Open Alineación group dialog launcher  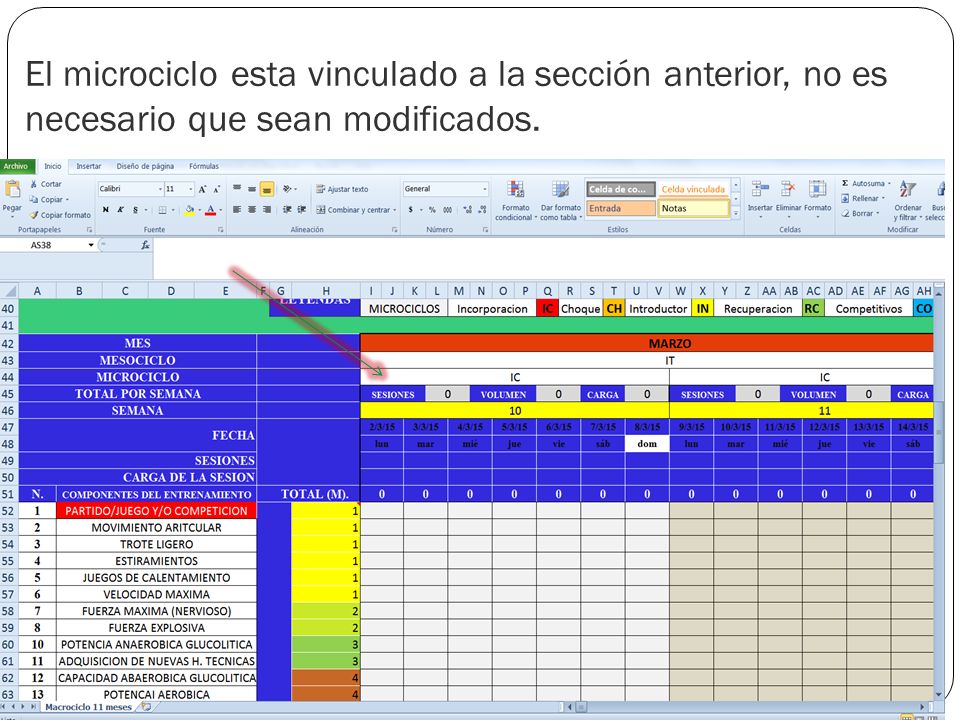click(x=395, y=230)
